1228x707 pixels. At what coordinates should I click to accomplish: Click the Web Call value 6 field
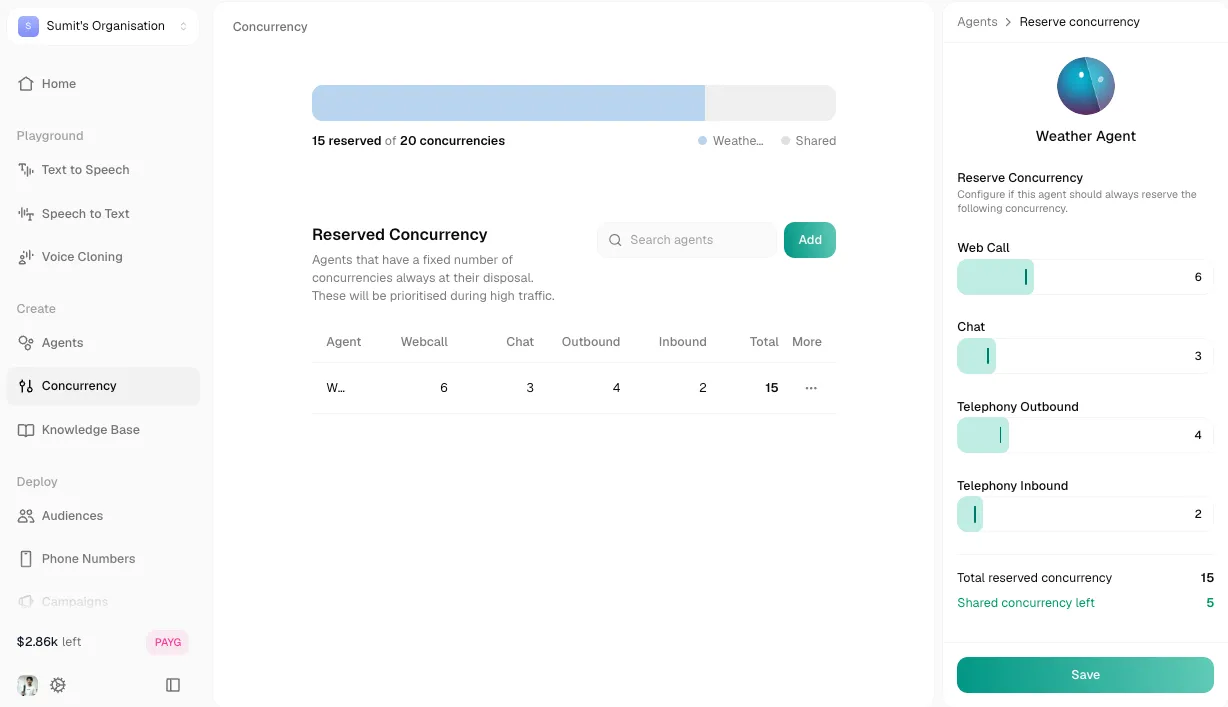(1198, 277)
